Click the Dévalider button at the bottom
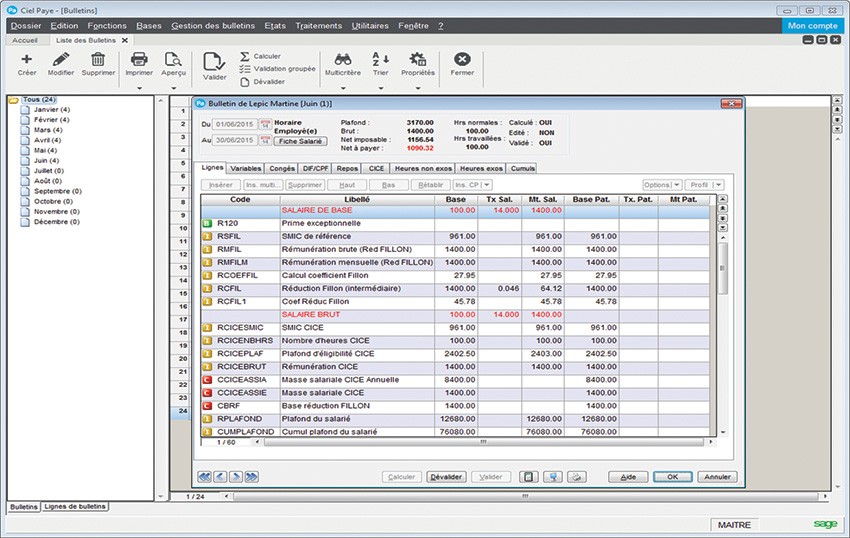Viewport: 850px width, 538px height. 446,477
